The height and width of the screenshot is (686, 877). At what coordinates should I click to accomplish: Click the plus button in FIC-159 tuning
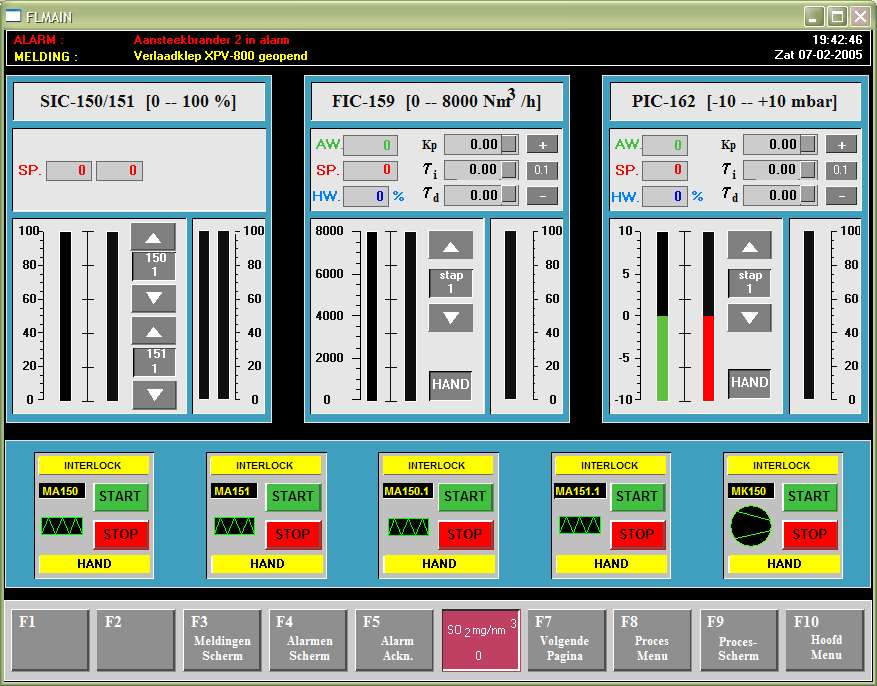point(542,144)
